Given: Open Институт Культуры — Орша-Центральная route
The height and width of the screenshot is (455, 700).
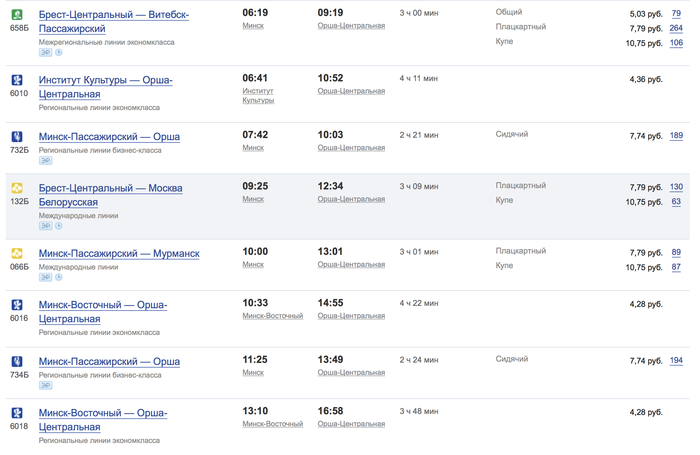Looking at the screenshot, I should point(106,87).
